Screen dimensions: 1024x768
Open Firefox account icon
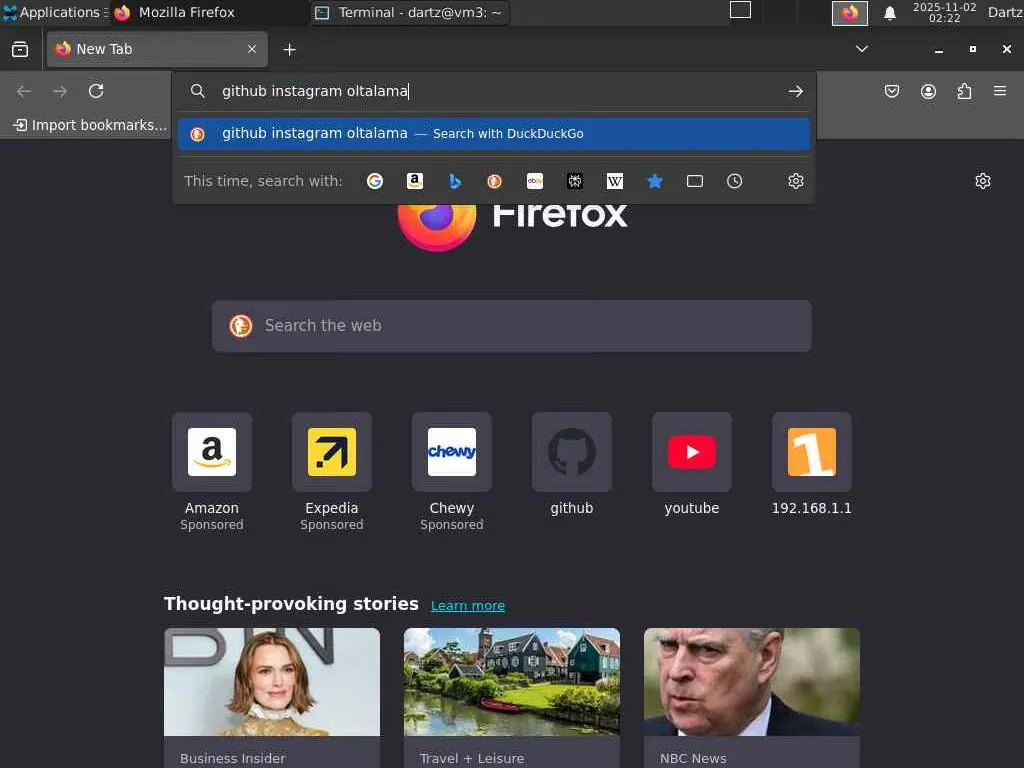point(928,91)
